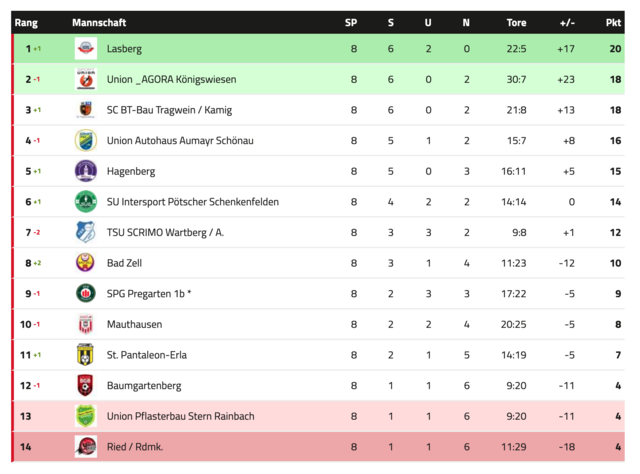
Task: Click the Rang column header
Action: (x=24, y=22)
